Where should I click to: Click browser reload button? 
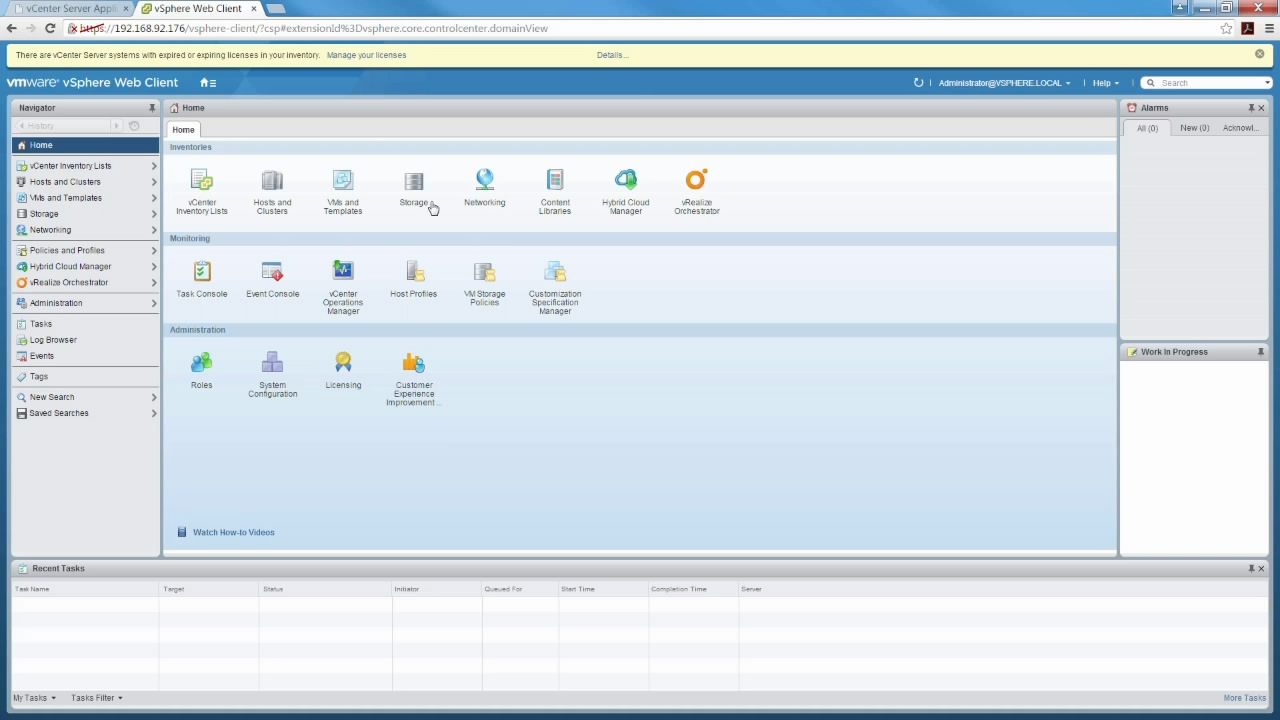coord(50,28)
